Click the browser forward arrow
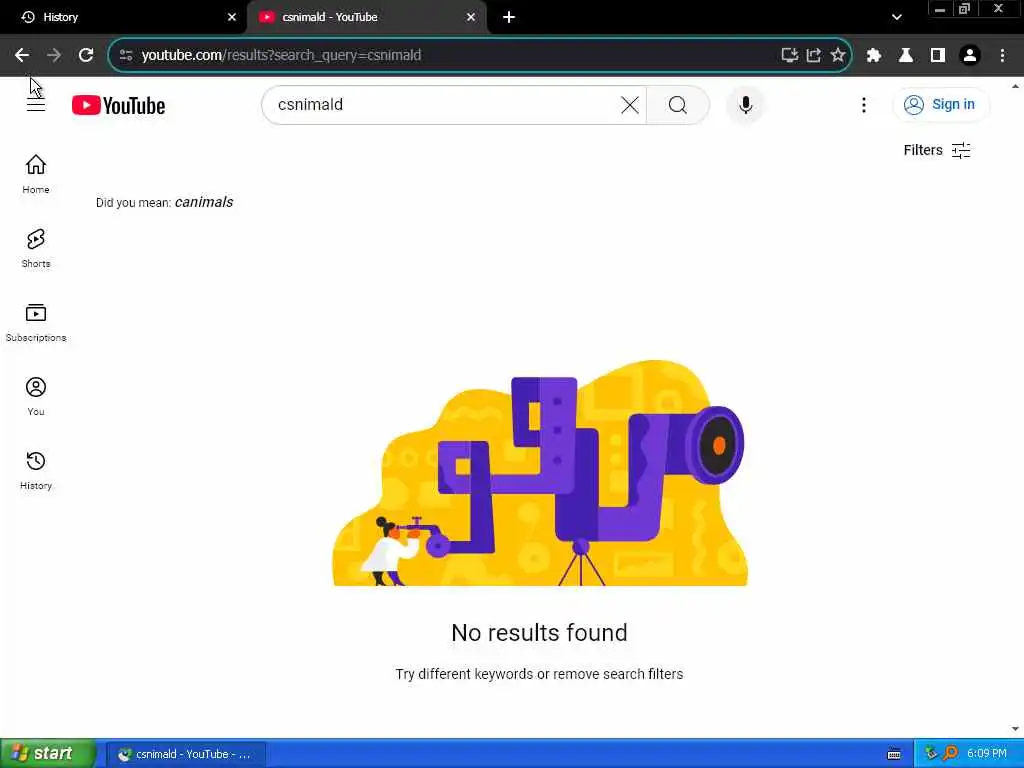The width and height of the screenshot is (1024, 768). [x=54, y=56]
